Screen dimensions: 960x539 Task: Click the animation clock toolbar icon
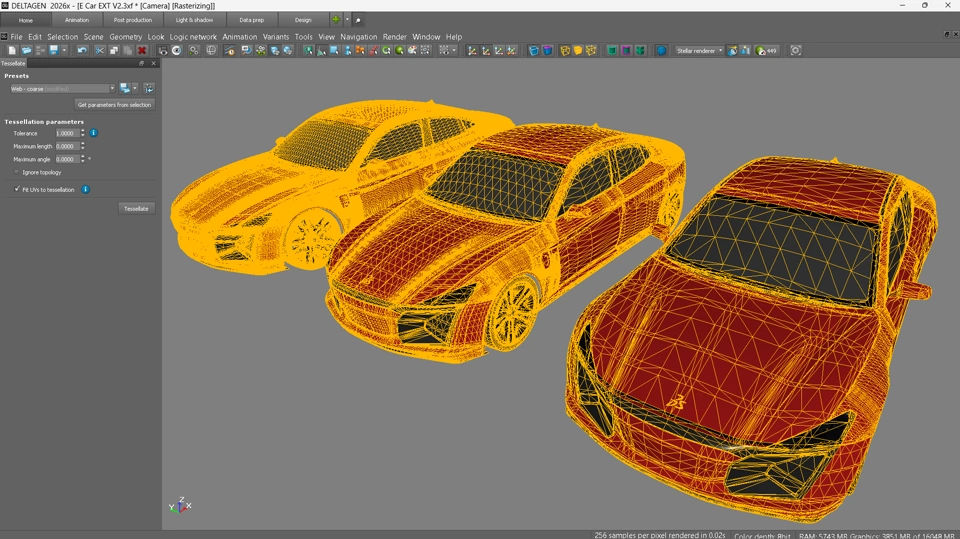coord(230,51)
